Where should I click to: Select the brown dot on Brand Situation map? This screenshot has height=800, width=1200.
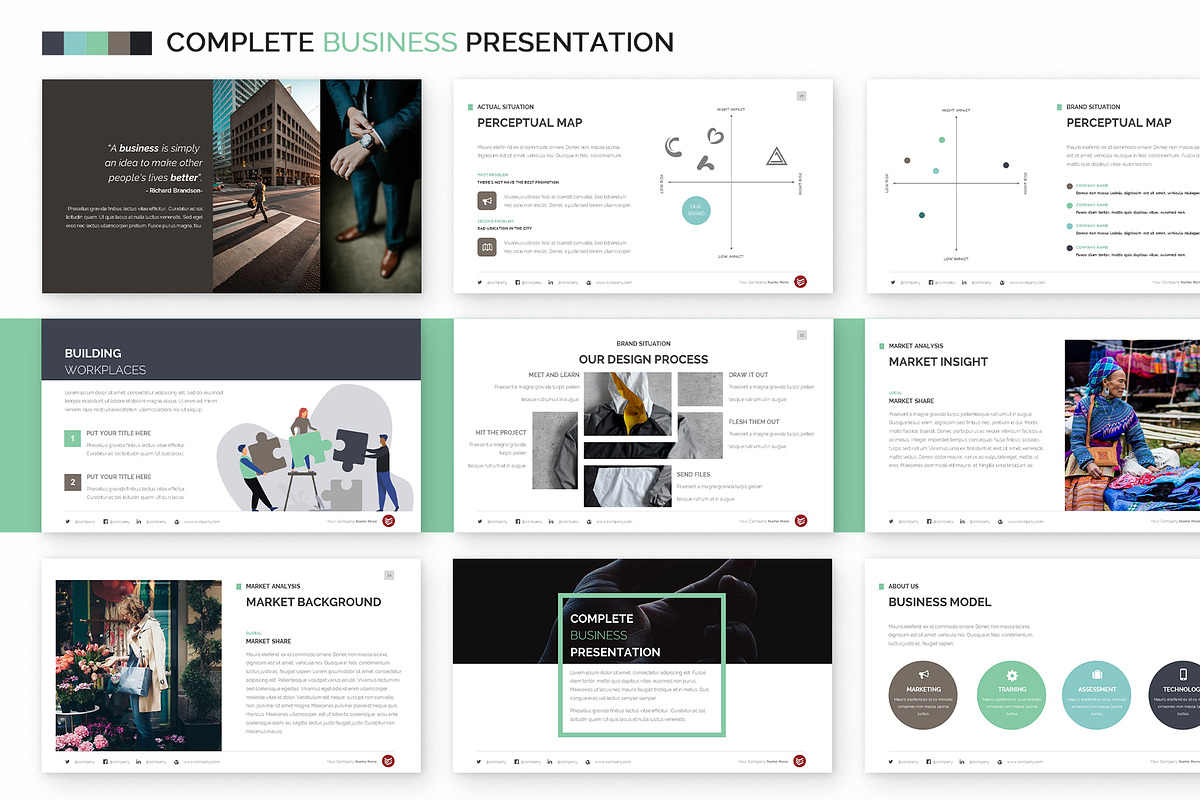coord(907,160)
